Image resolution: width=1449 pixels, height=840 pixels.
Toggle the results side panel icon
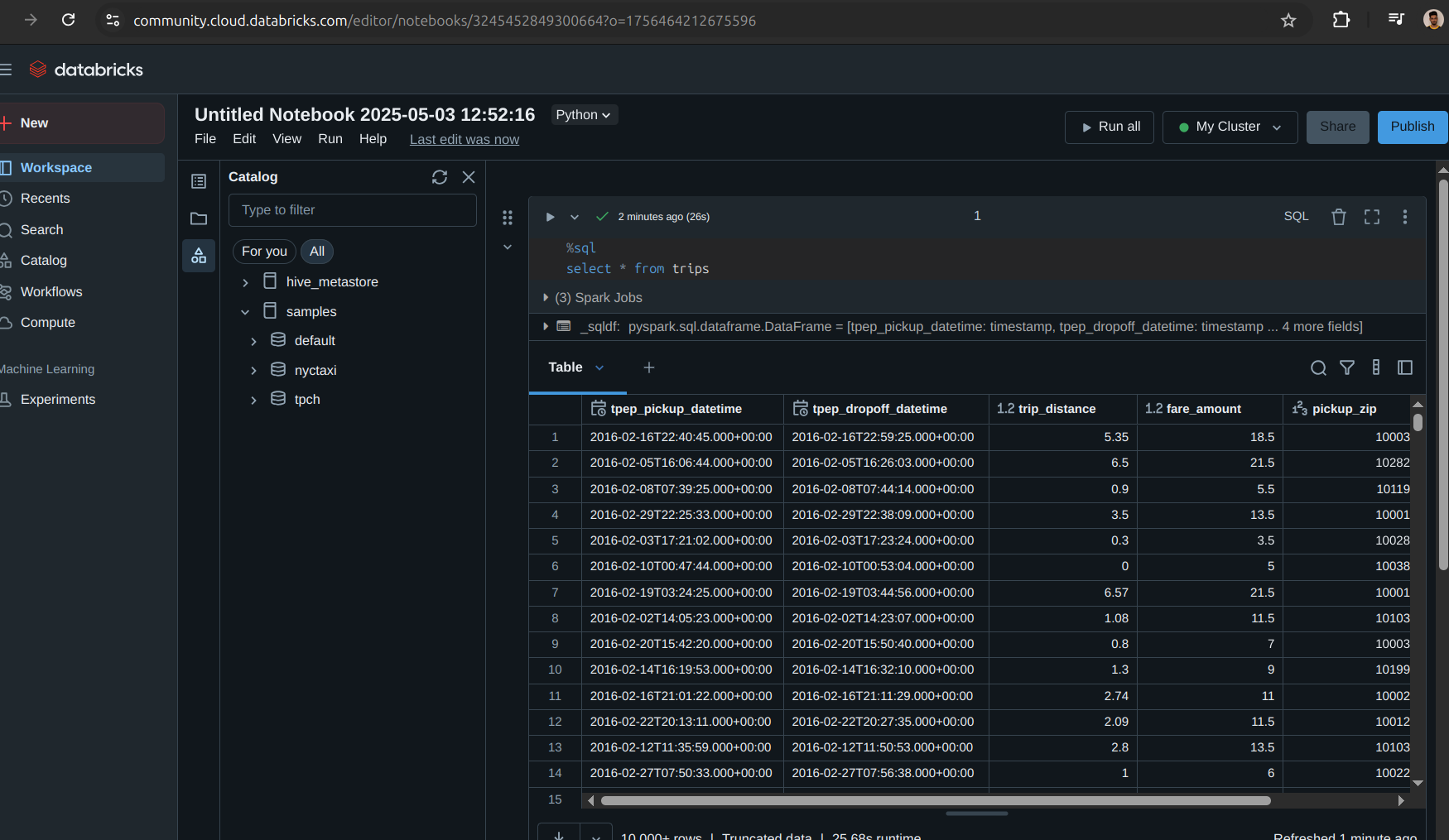click(1405, 367)
